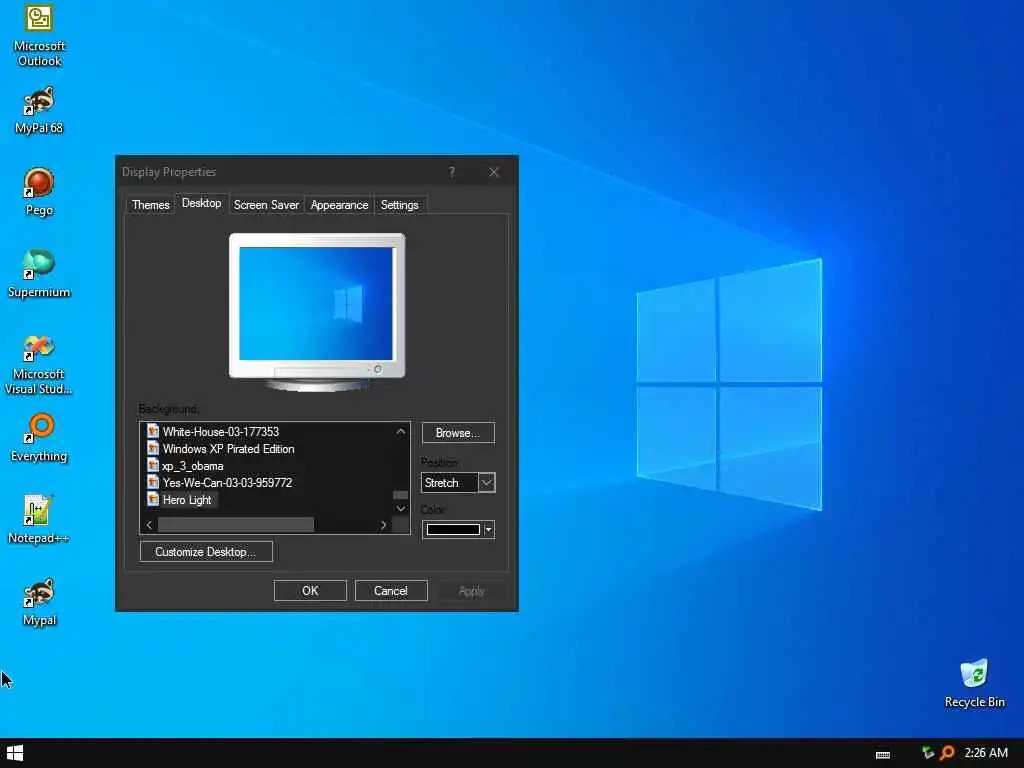Click the greyed Apply button
The width and height of the screenshot is (1024, 768).
(x=472, y=591)
